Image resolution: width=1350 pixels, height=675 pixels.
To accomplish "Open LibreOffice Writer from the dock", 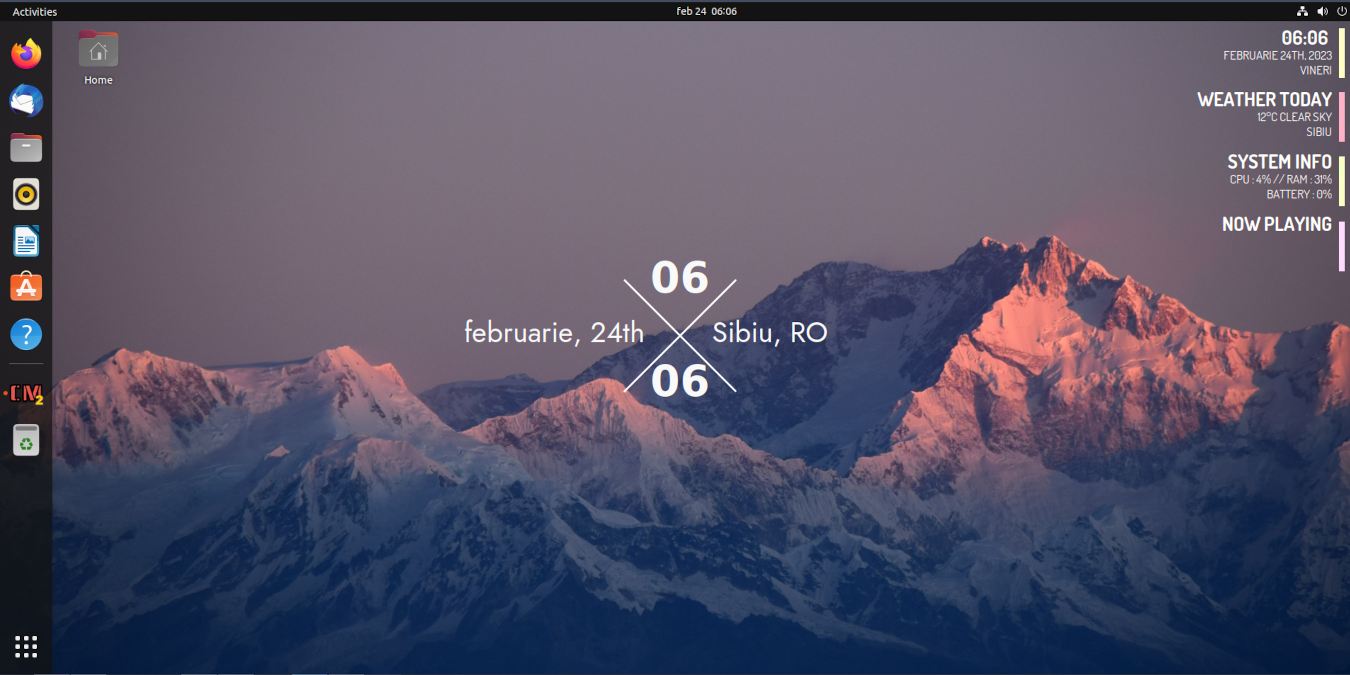I will click(25, 241).
